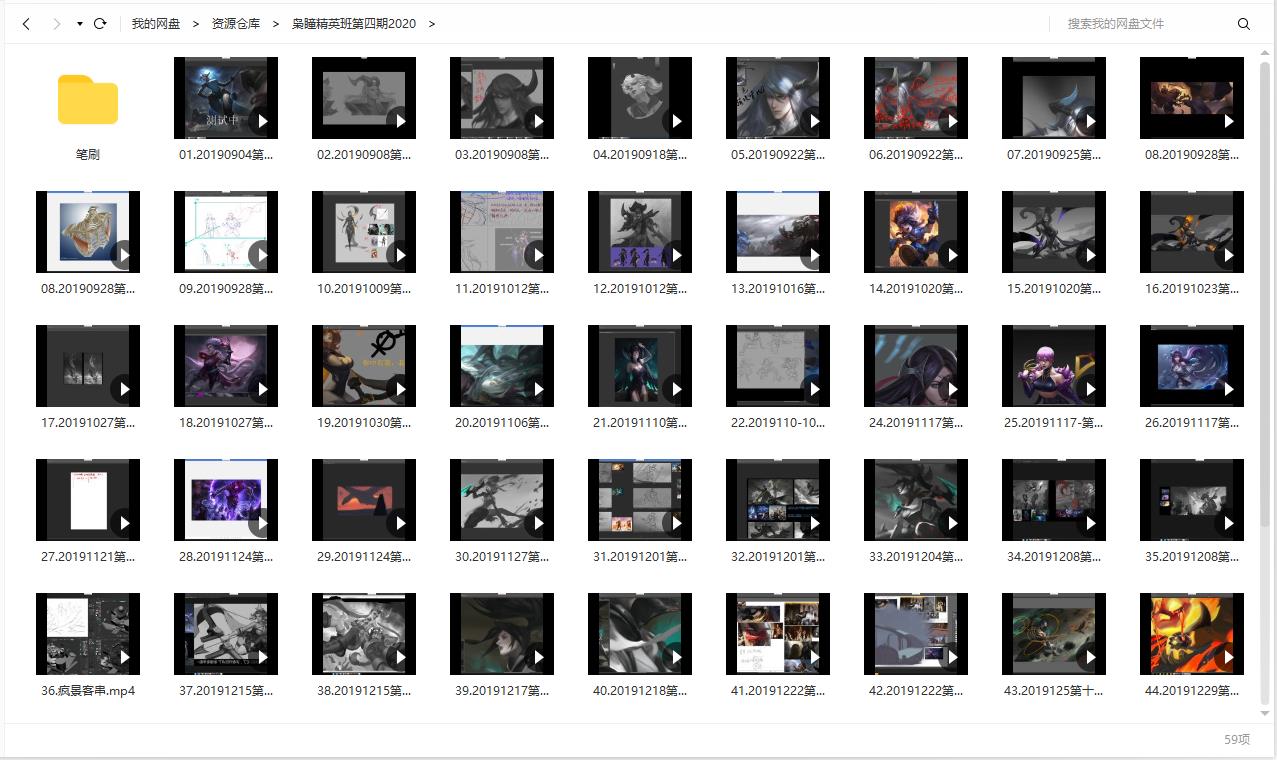Screen dimensions: 1277x760
Task: Go back with the left arrow
Action: coord(26,24)
